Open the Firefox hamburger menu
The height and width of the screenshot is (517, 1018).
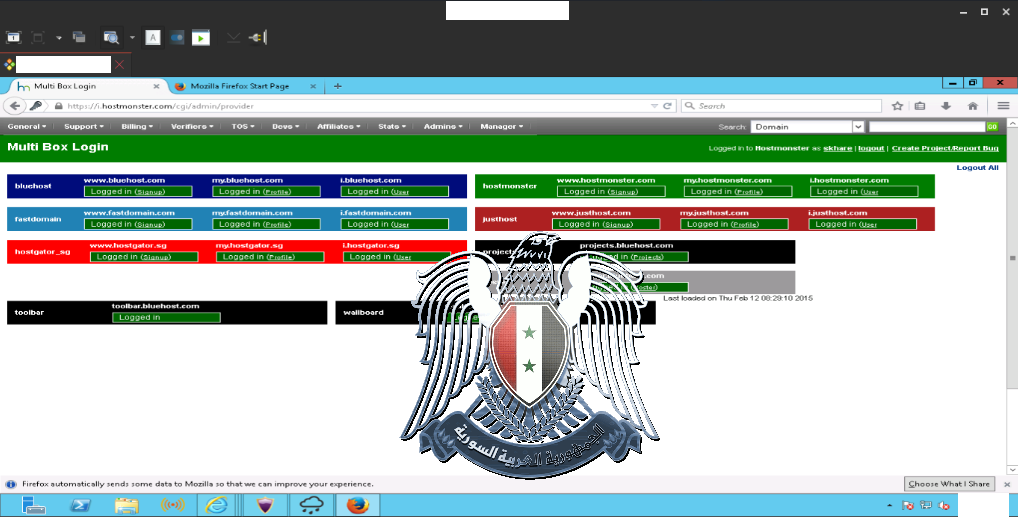tap(1003, 106)
